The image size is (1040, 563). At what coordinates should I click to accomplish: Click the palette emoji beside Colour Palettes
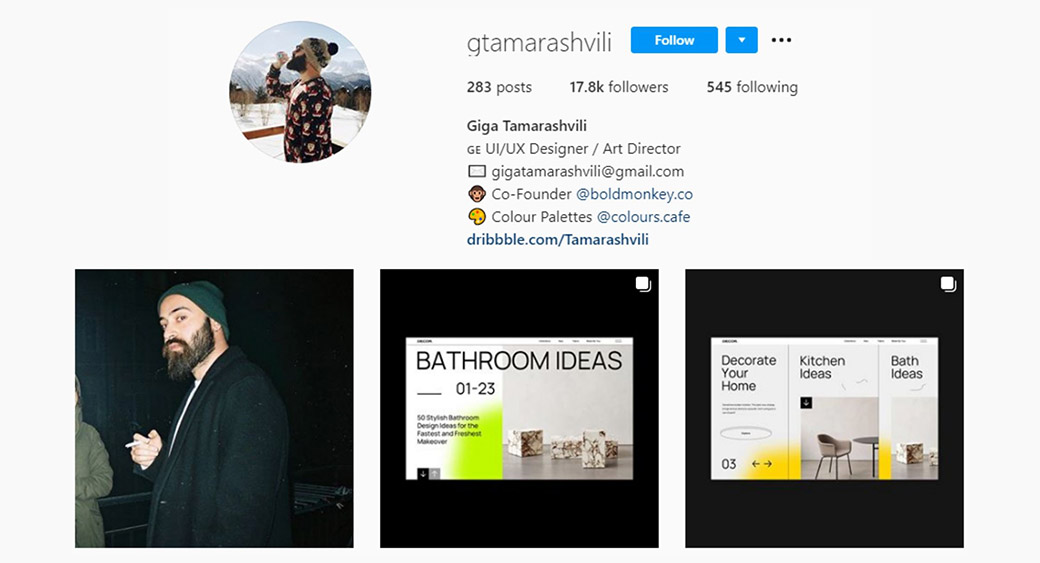[x=476, y=217]
